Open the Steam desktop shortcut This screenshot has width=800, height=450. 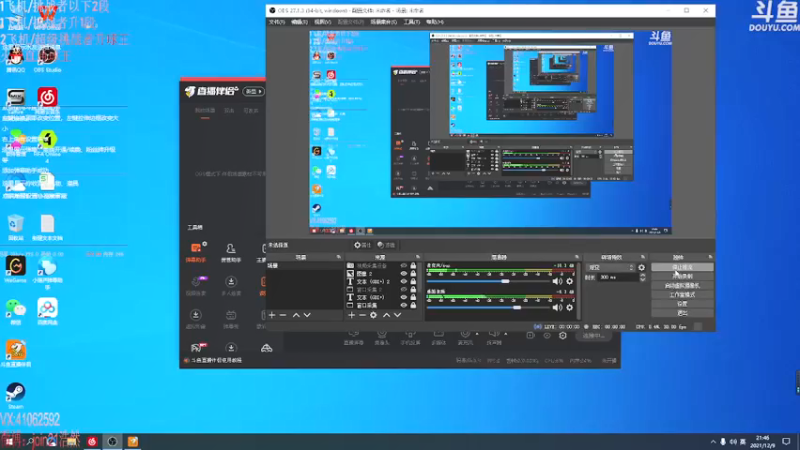(15, 395)
